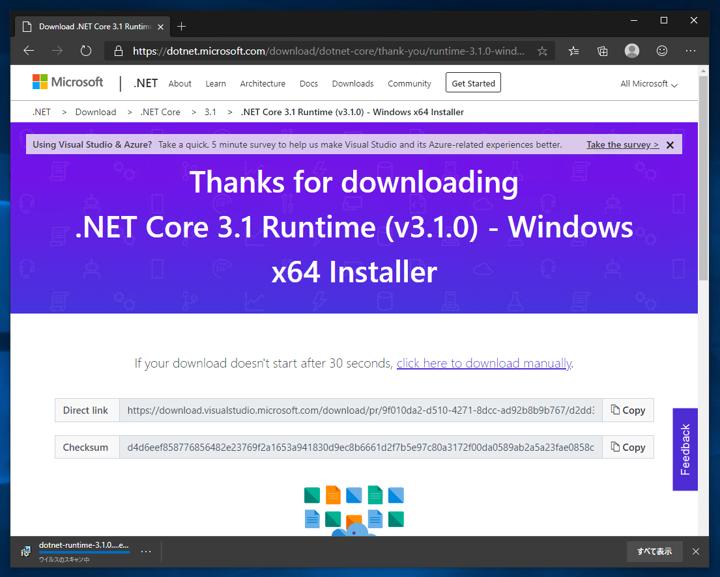Click the 3.1 breadcrumb link
Image resolution: width=720 pixels, height=577 pixels.
pyautogui.click(x=210, y=112)
